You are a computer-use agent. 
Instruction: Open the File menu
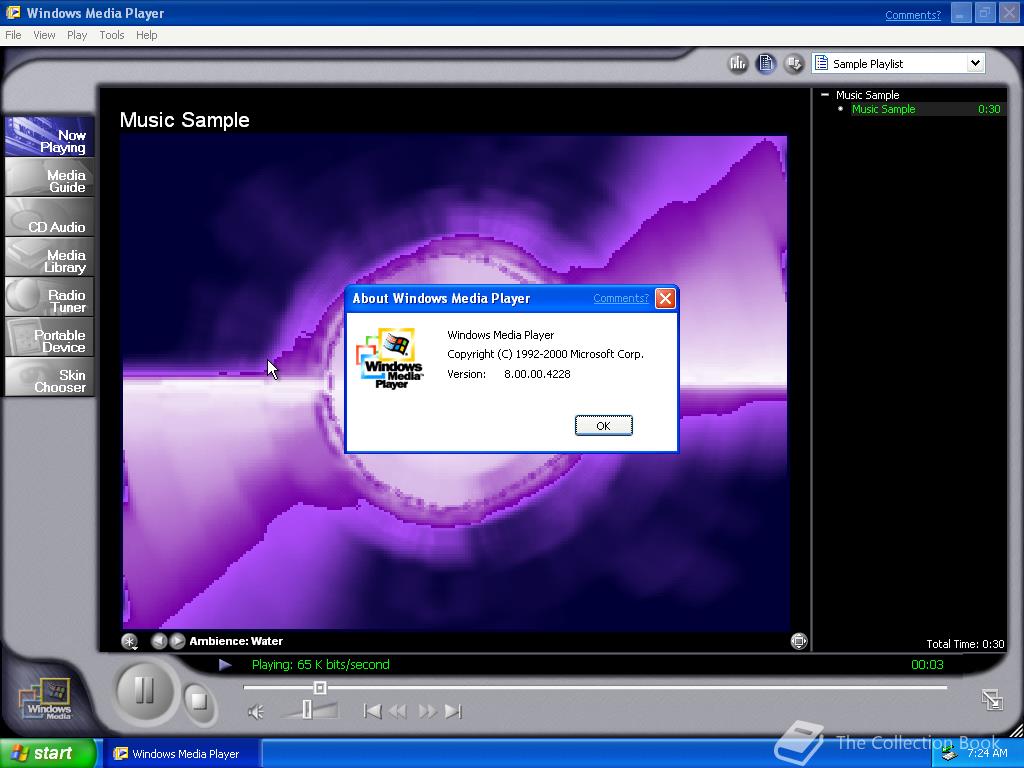[13, 35]
